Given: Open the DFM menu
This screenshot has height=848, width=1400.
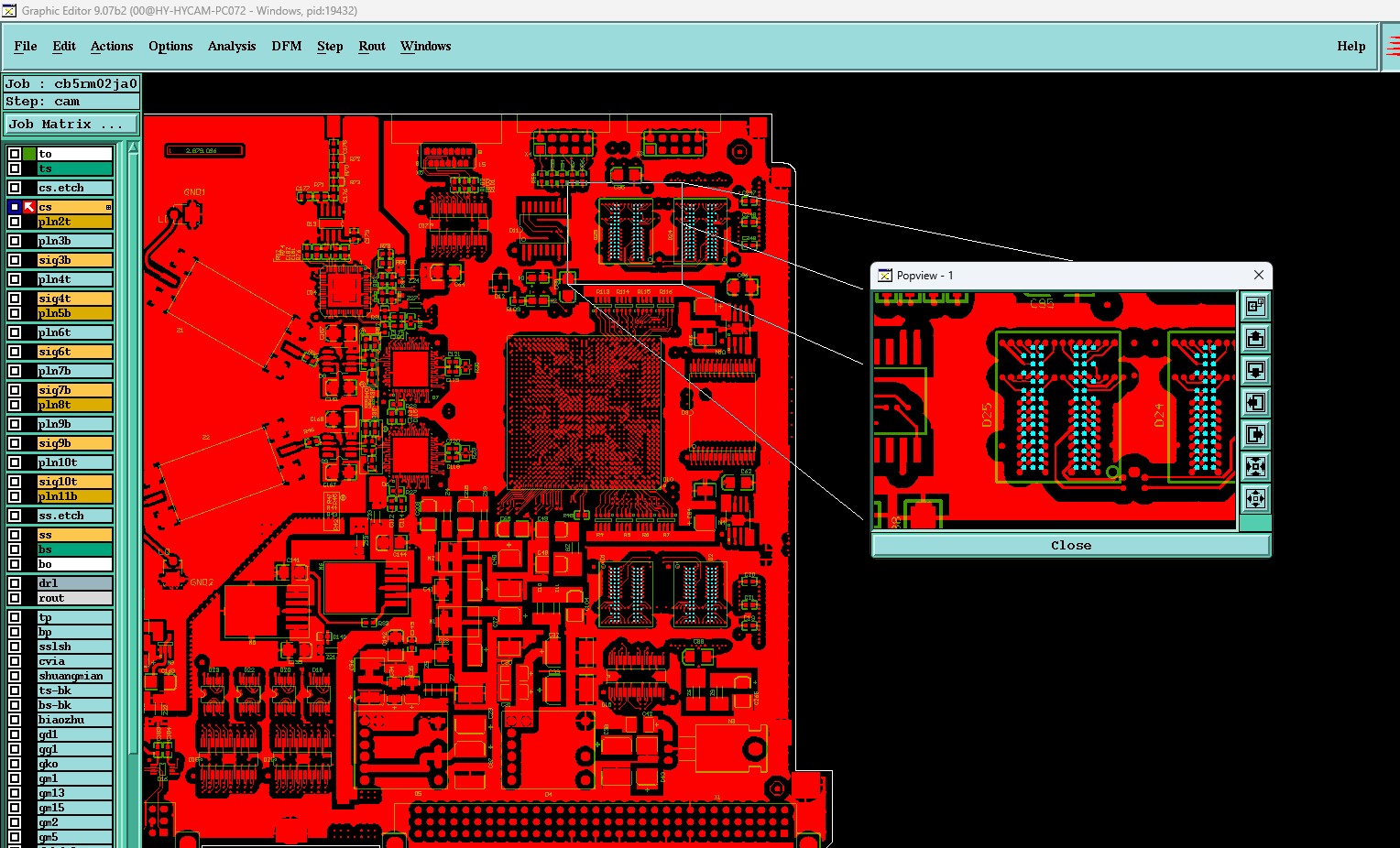Looking at the screenshot, I should click(287, 46).
